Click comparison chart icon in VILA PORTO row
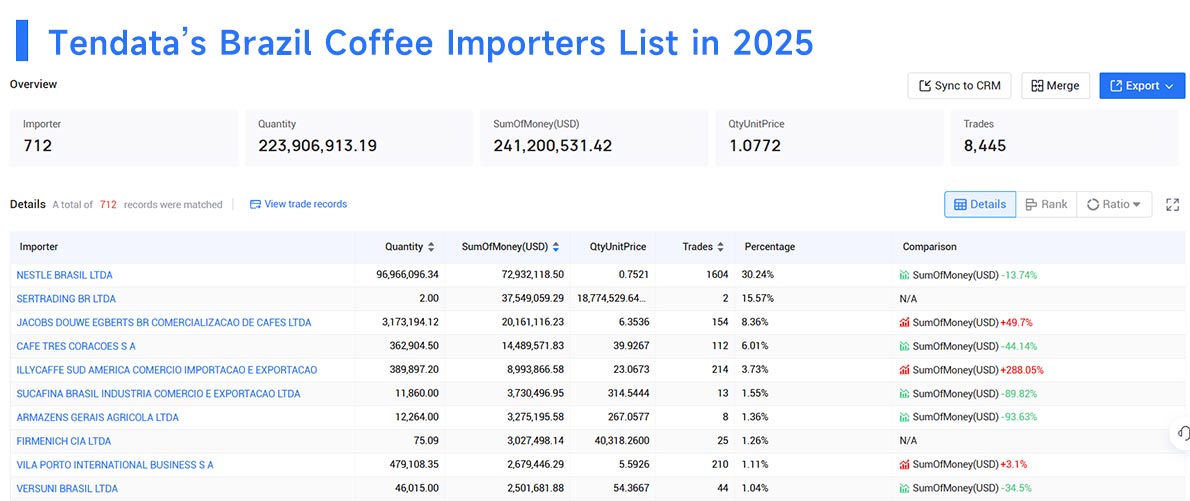 [904, 465]
